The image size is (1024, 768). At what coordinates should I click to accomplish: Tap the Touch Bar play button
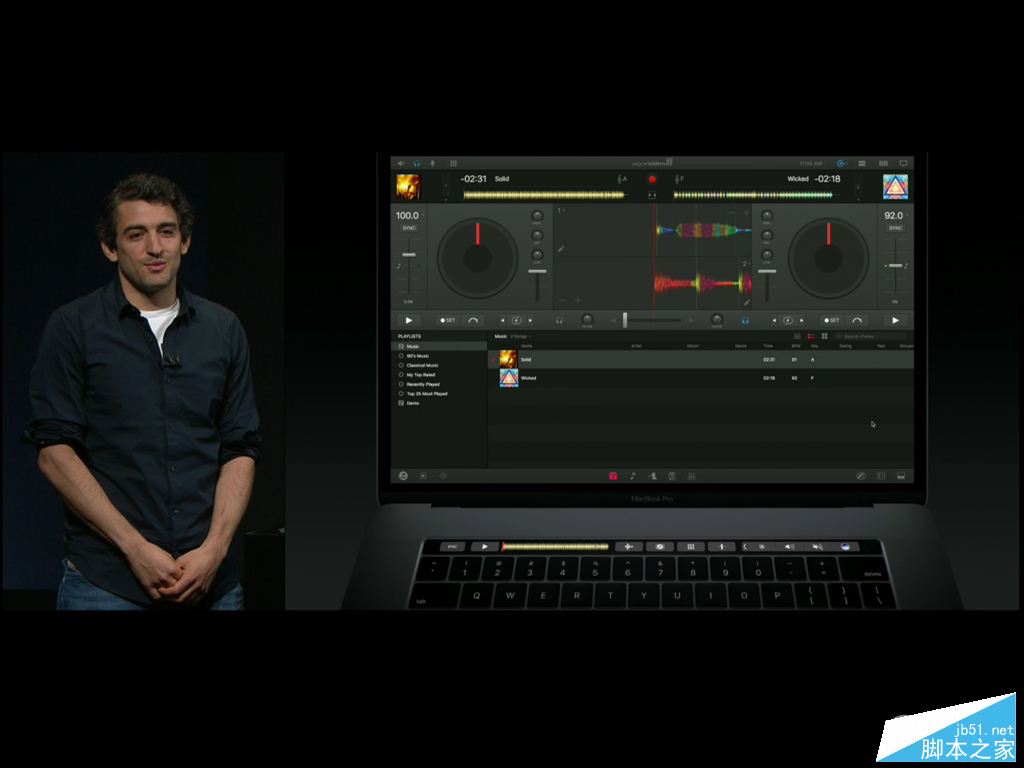click(485, 547)
